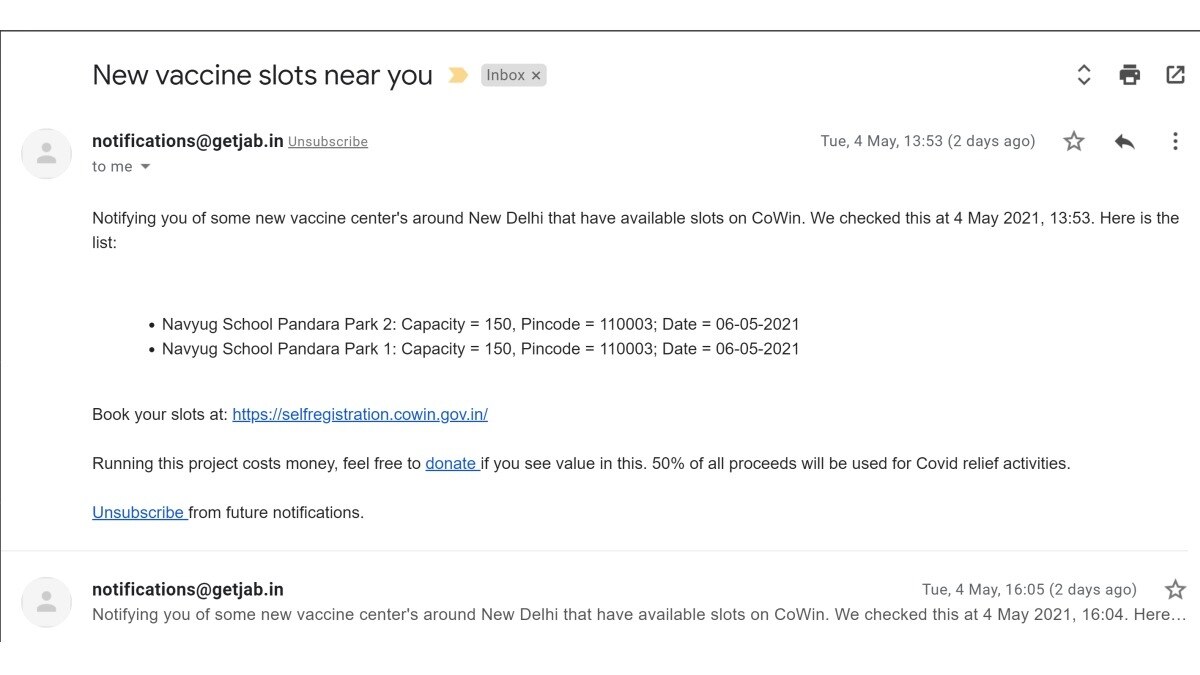Follow the donate link

[451, 463]
